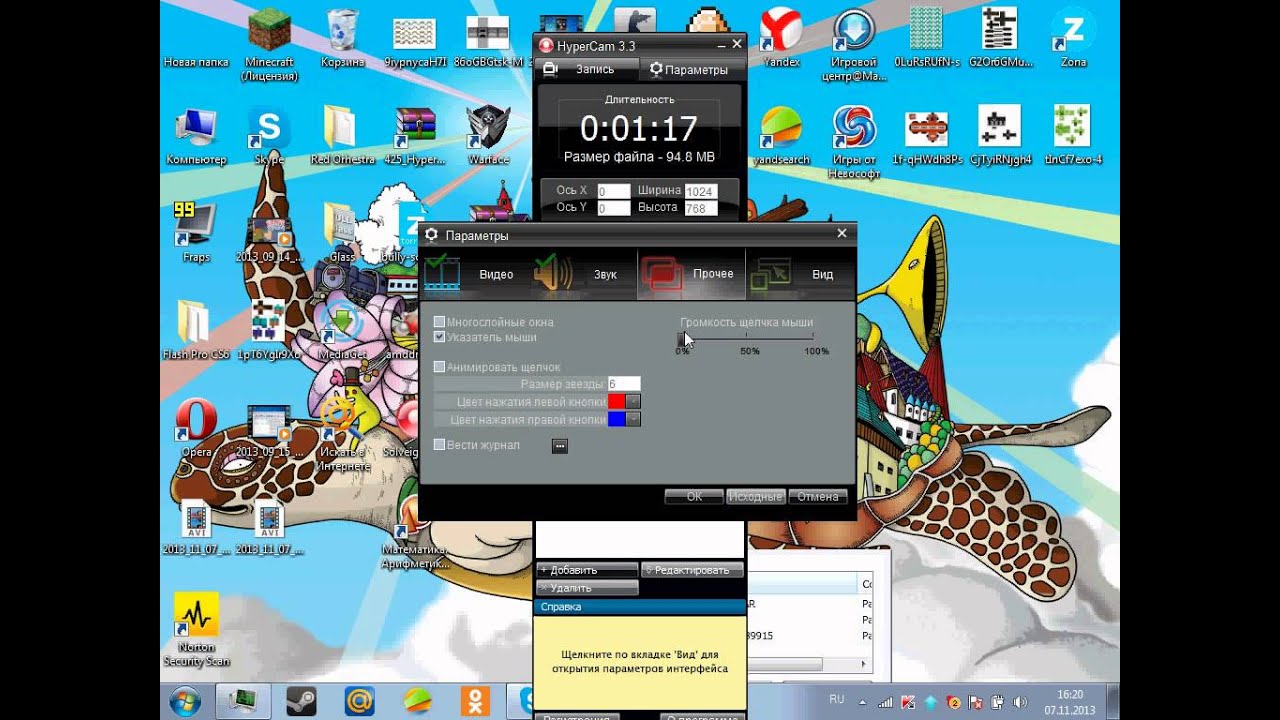Open Odnoklassniki taskbar icon
The height and width of the screenshot is (720, 1280).
[475, 701]
